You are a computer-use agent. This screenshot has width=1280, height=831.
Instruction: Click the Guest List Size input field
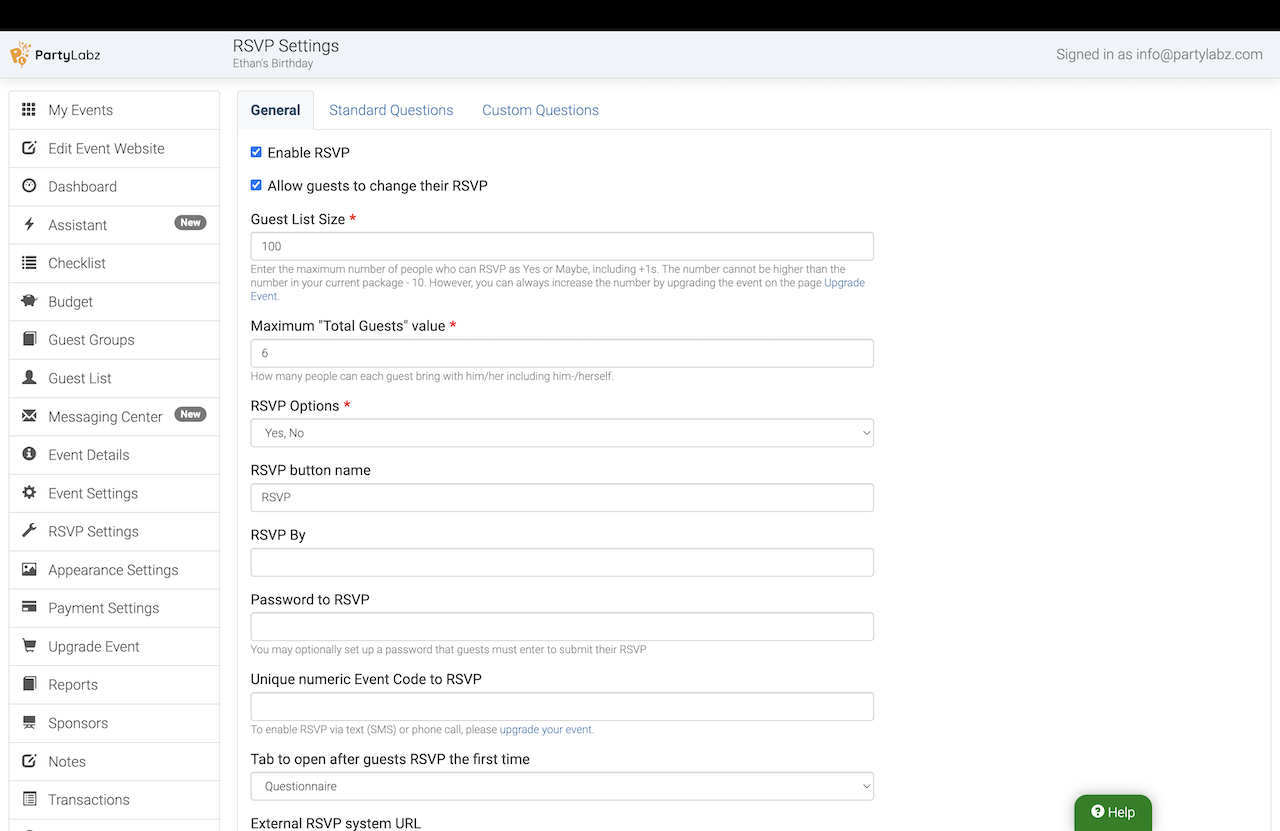[561, 246]
